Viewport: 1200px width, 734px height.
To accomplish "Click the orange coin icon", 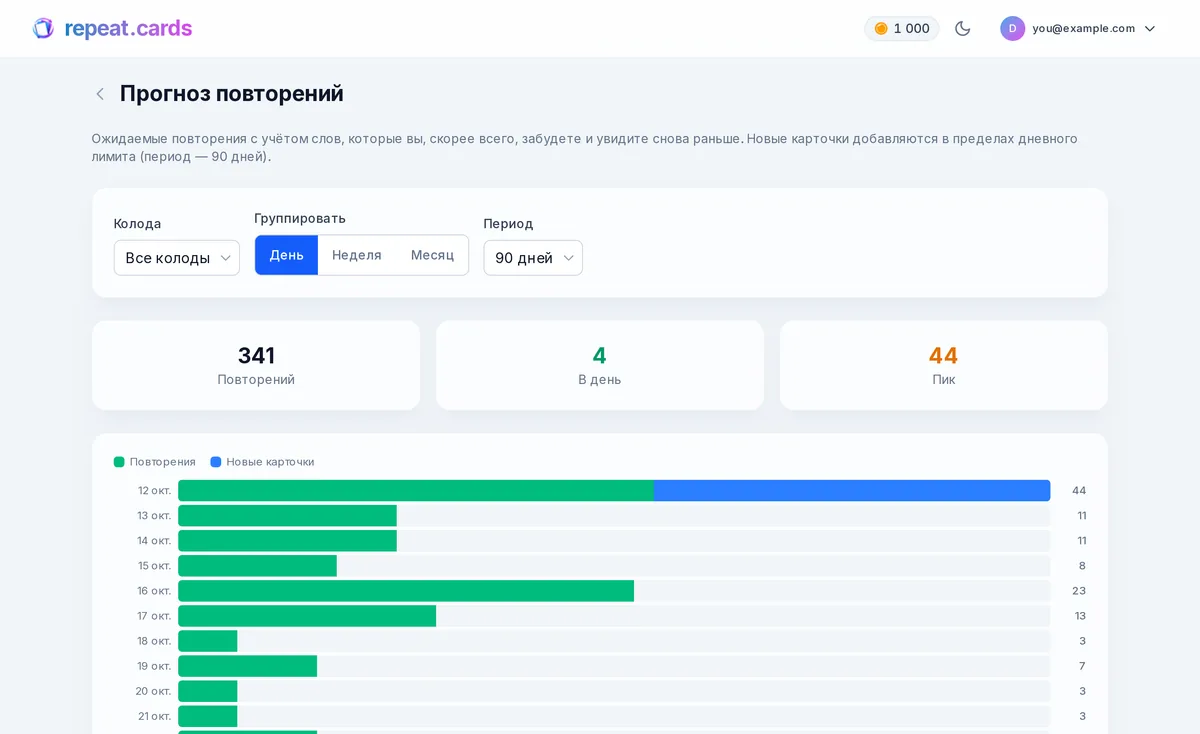I will coord(881,28).
